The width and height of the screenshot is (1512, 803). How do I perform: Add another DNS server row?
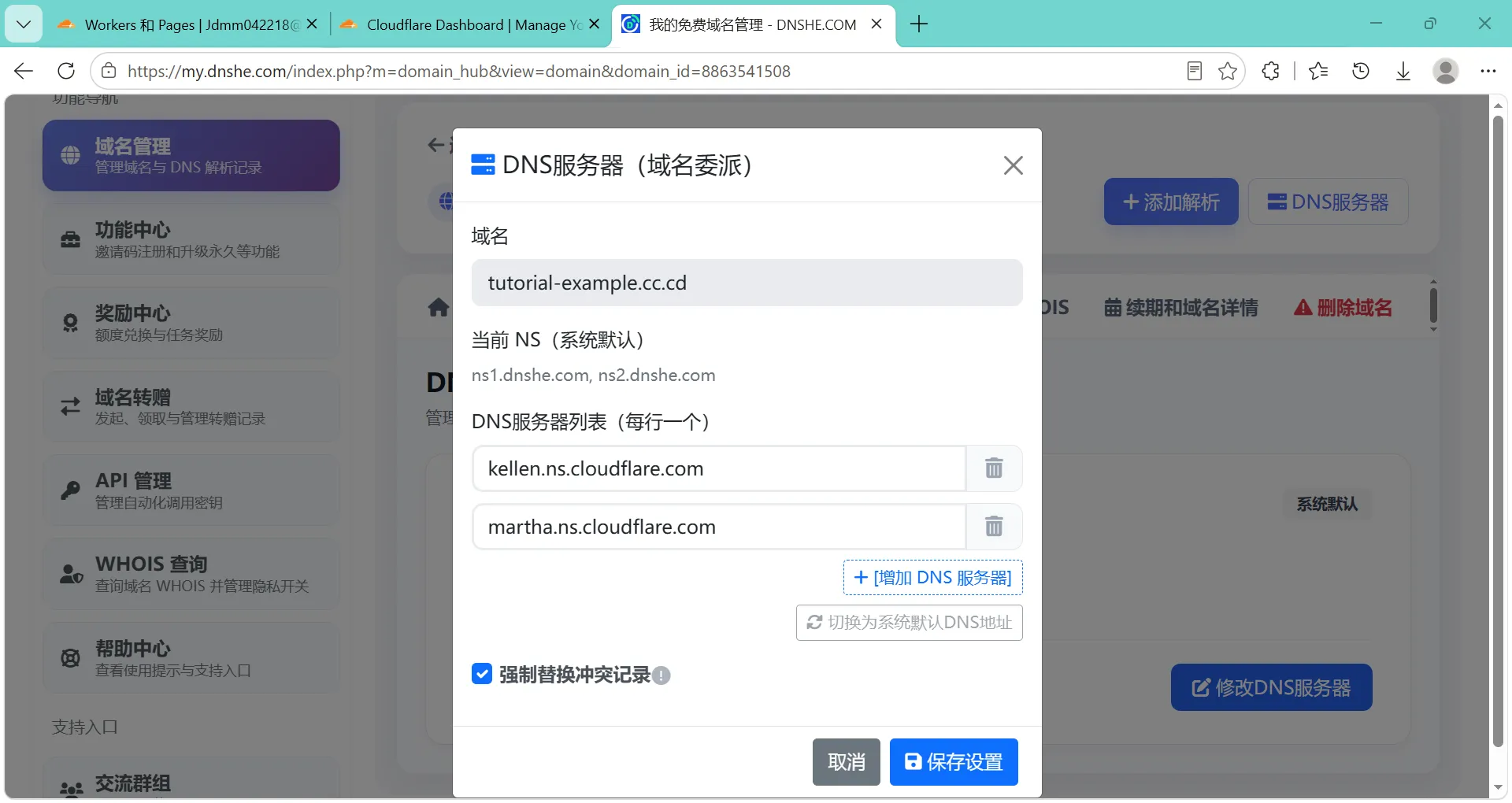click(932, 578)
